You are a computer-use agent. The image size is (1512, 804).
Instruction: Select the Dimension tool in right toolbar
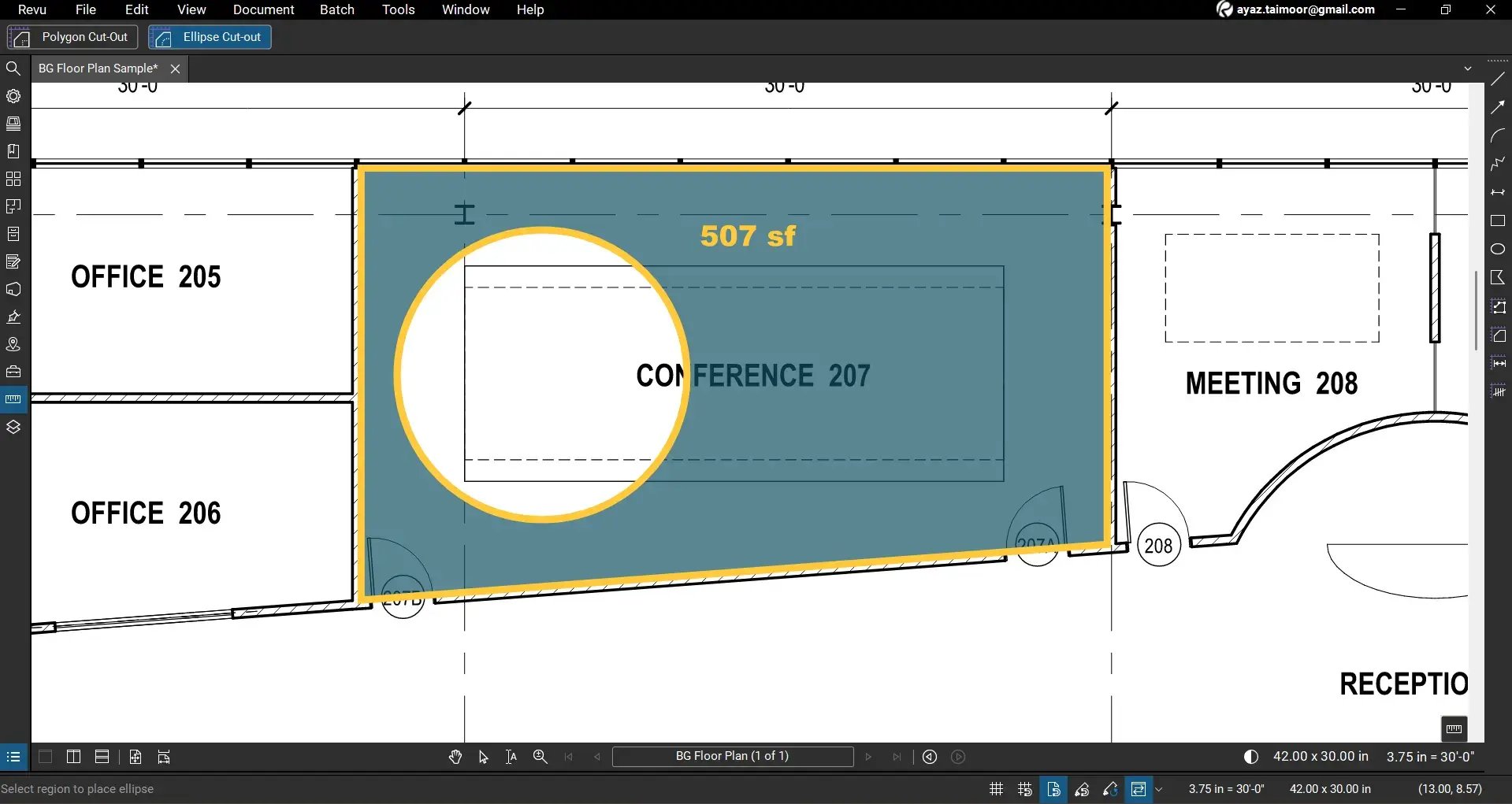pos(1498,192)
